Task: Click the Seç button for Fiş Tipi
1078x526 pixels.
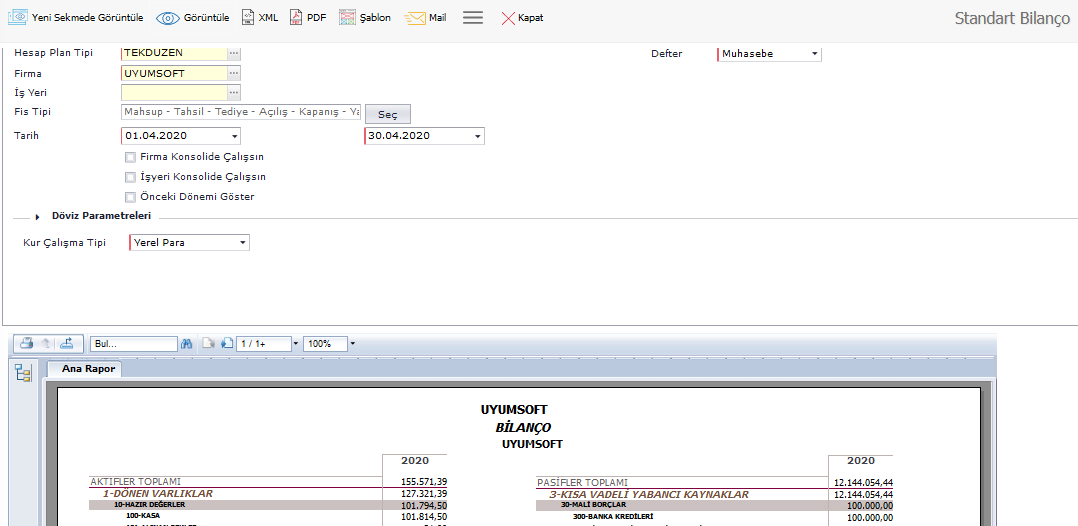Action: pyautogui.click(x=387, y=115)
